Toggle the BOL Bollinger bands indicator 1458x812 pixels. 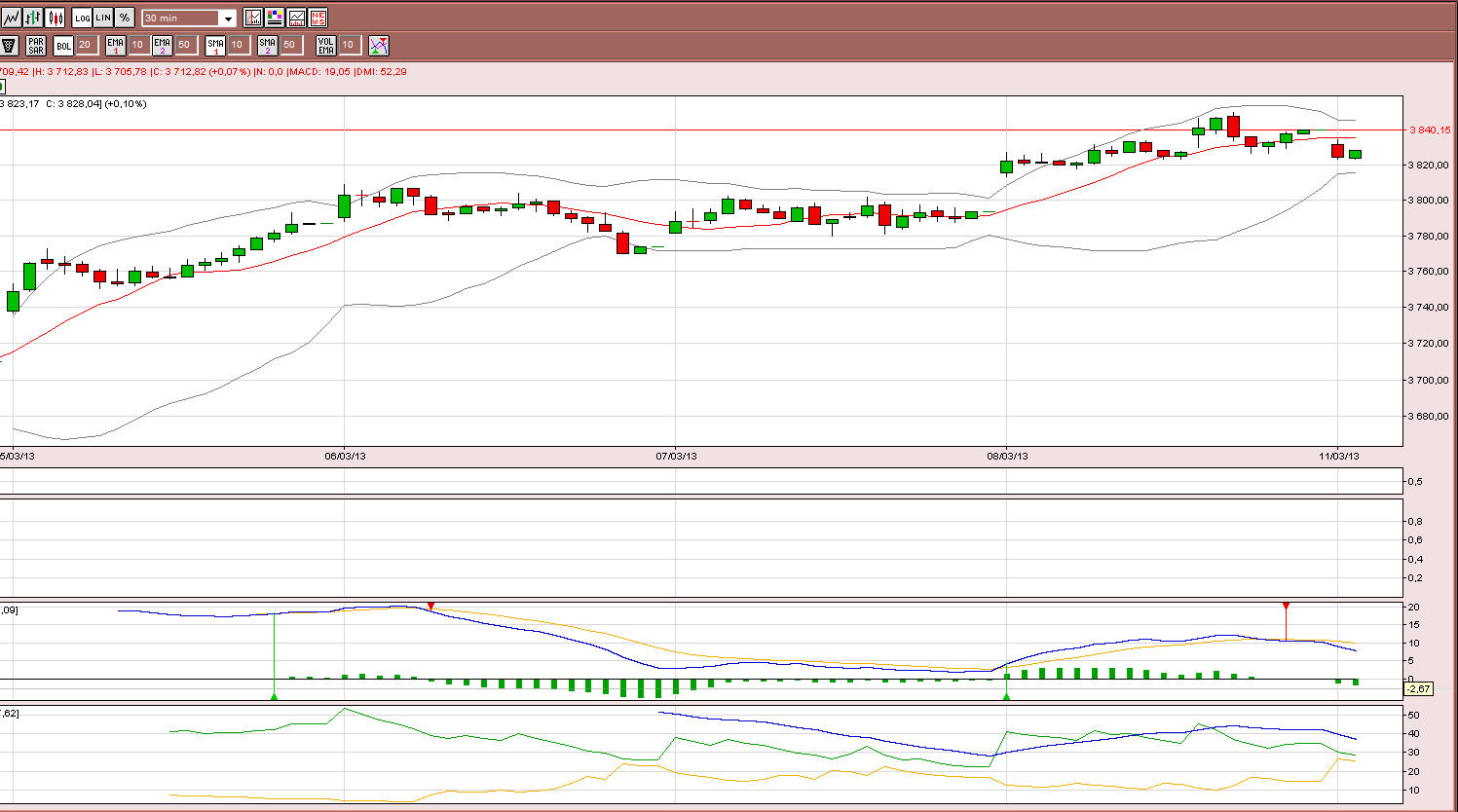pos(63,45)
